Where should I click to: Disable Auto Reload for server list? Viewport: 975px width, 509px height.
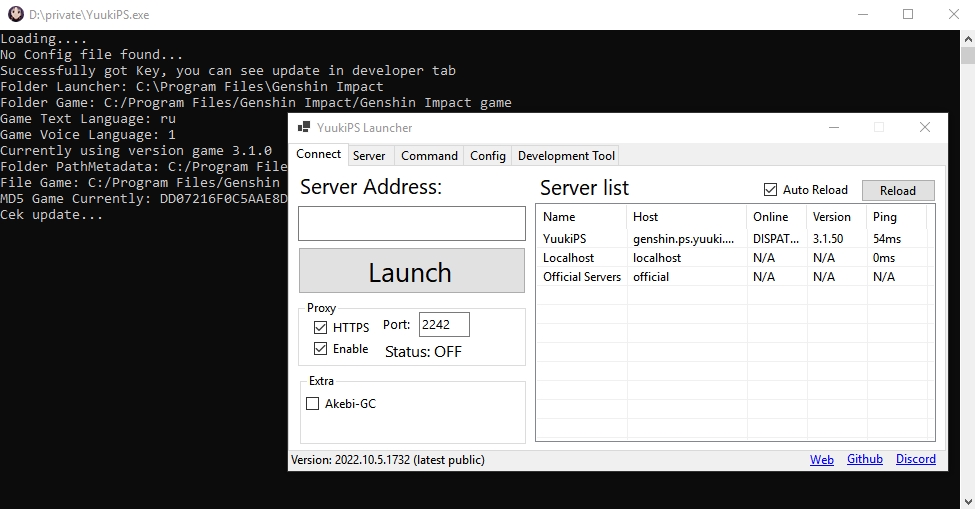[x=770, y=190]
